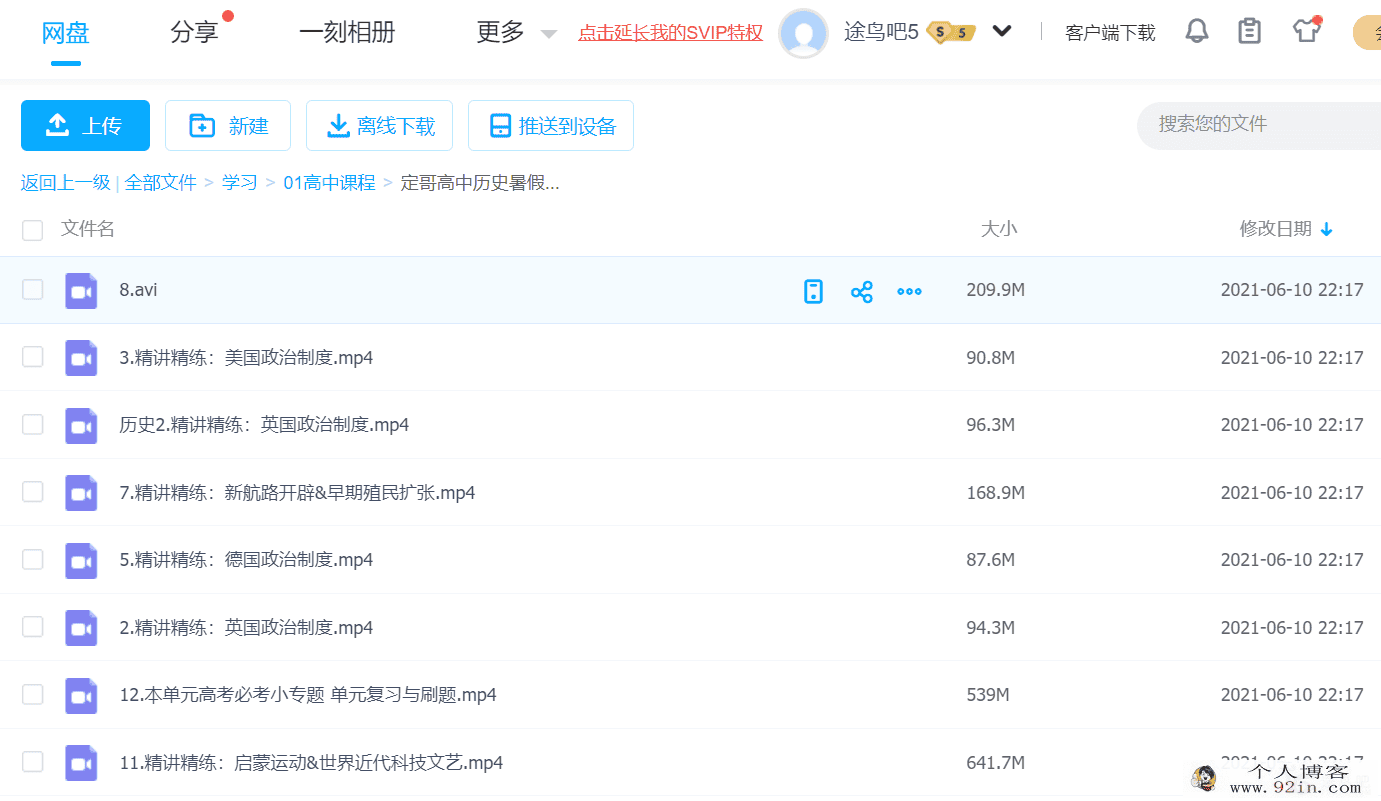This screenshot has width=1381, height=801.
Task: Click the 新建 new folder button
Action: pyautogui.click(x=228, y=125)
